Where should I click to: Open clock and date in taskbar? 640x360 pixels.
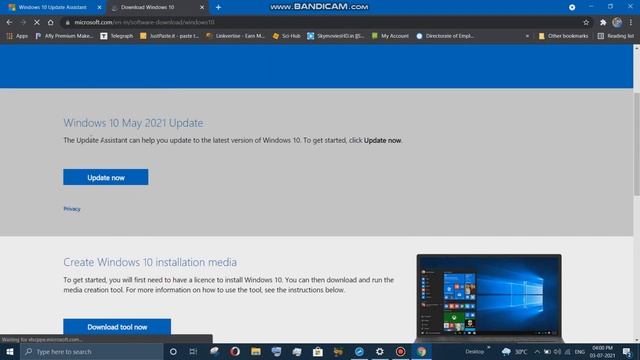tap(602, 352)
